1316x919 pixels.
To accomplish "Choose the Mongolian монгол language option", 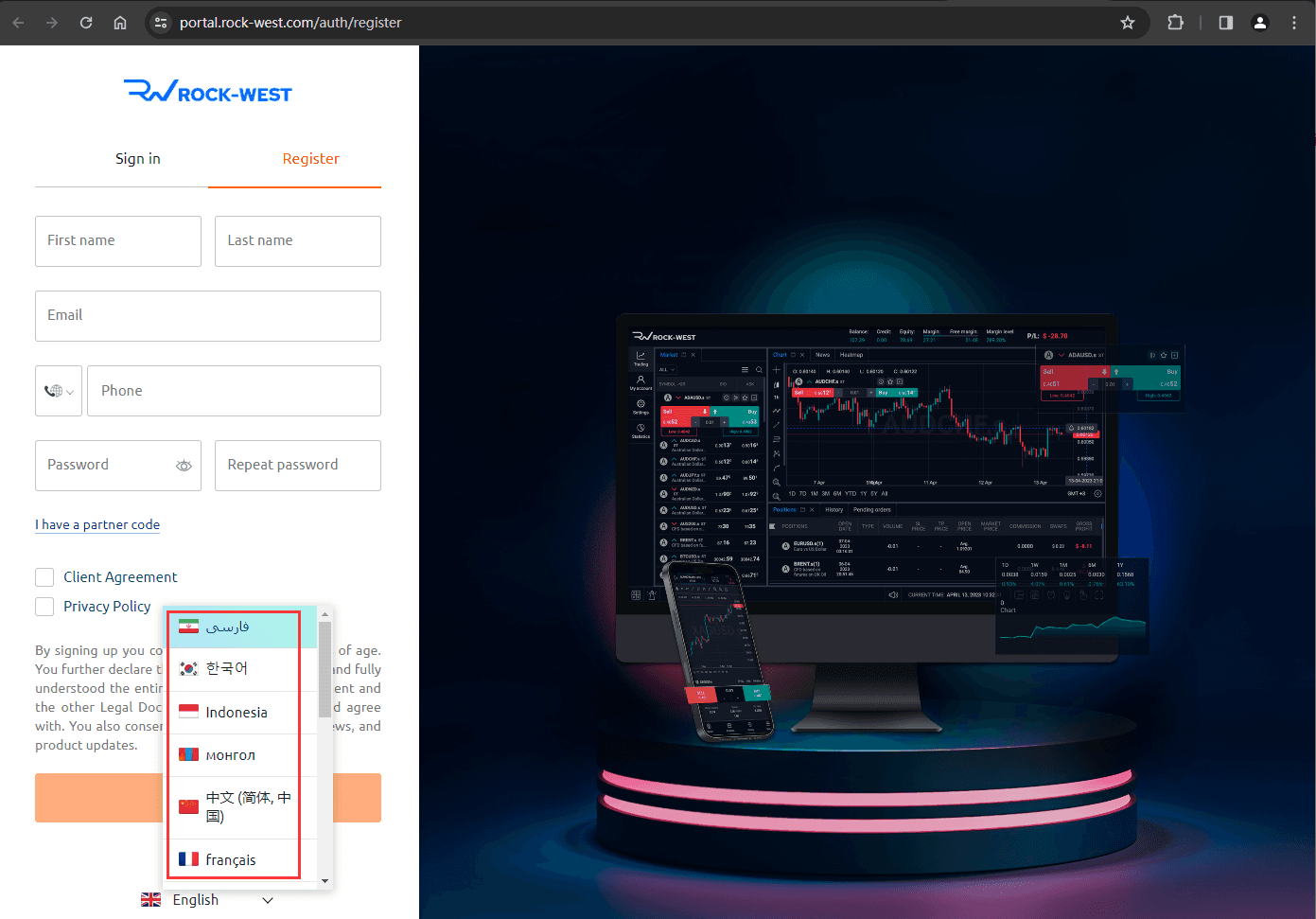I will (x=240, y=755).
